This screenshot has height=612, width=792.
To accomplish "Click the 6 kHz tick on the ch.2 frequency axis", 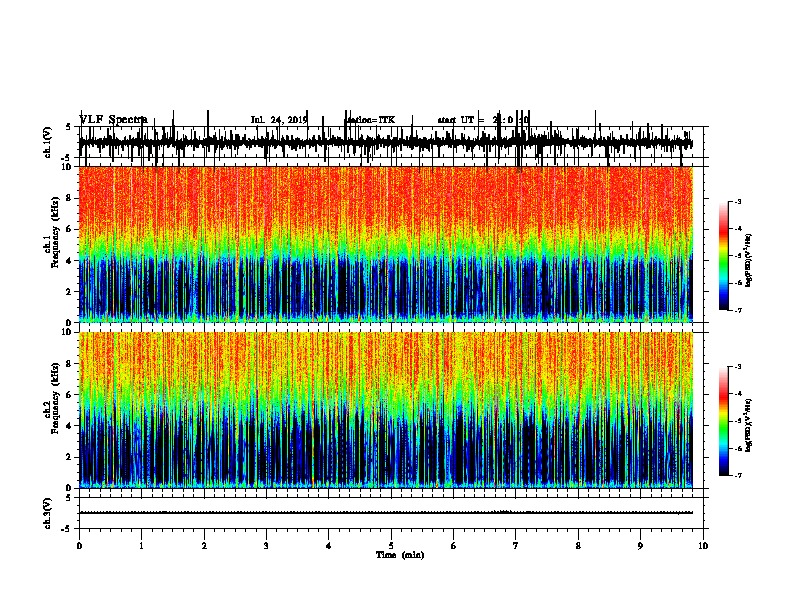I will (x=69, y=394).
